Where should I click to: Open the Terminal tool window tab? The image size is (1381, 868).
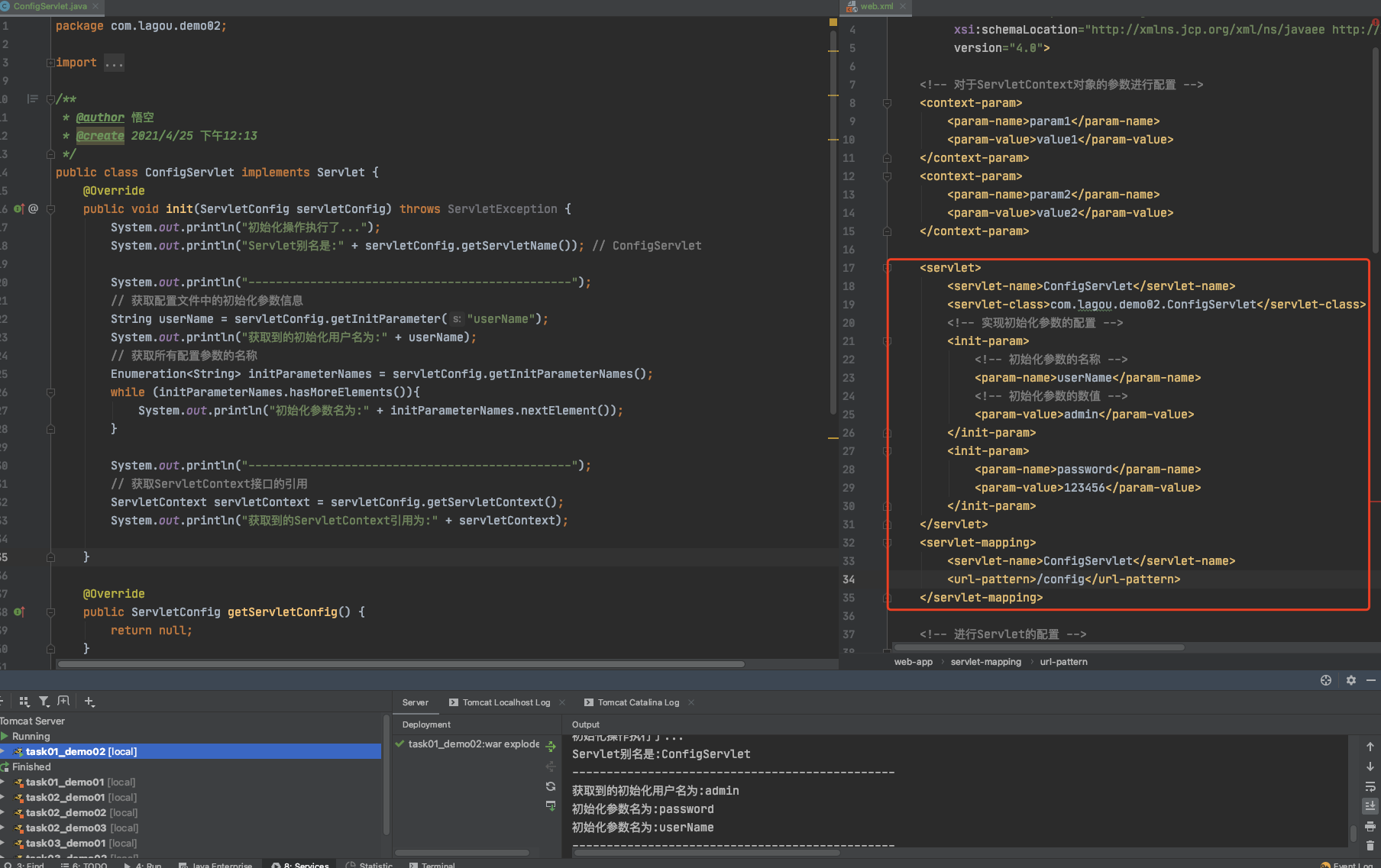(432, 864)
